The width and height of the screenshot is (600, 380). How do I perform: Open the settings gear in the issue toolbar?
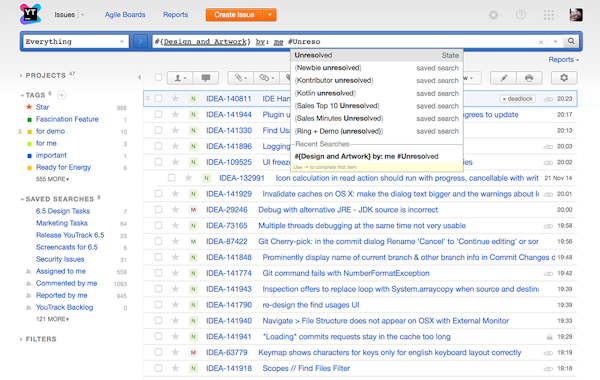(x=564, y=78)
